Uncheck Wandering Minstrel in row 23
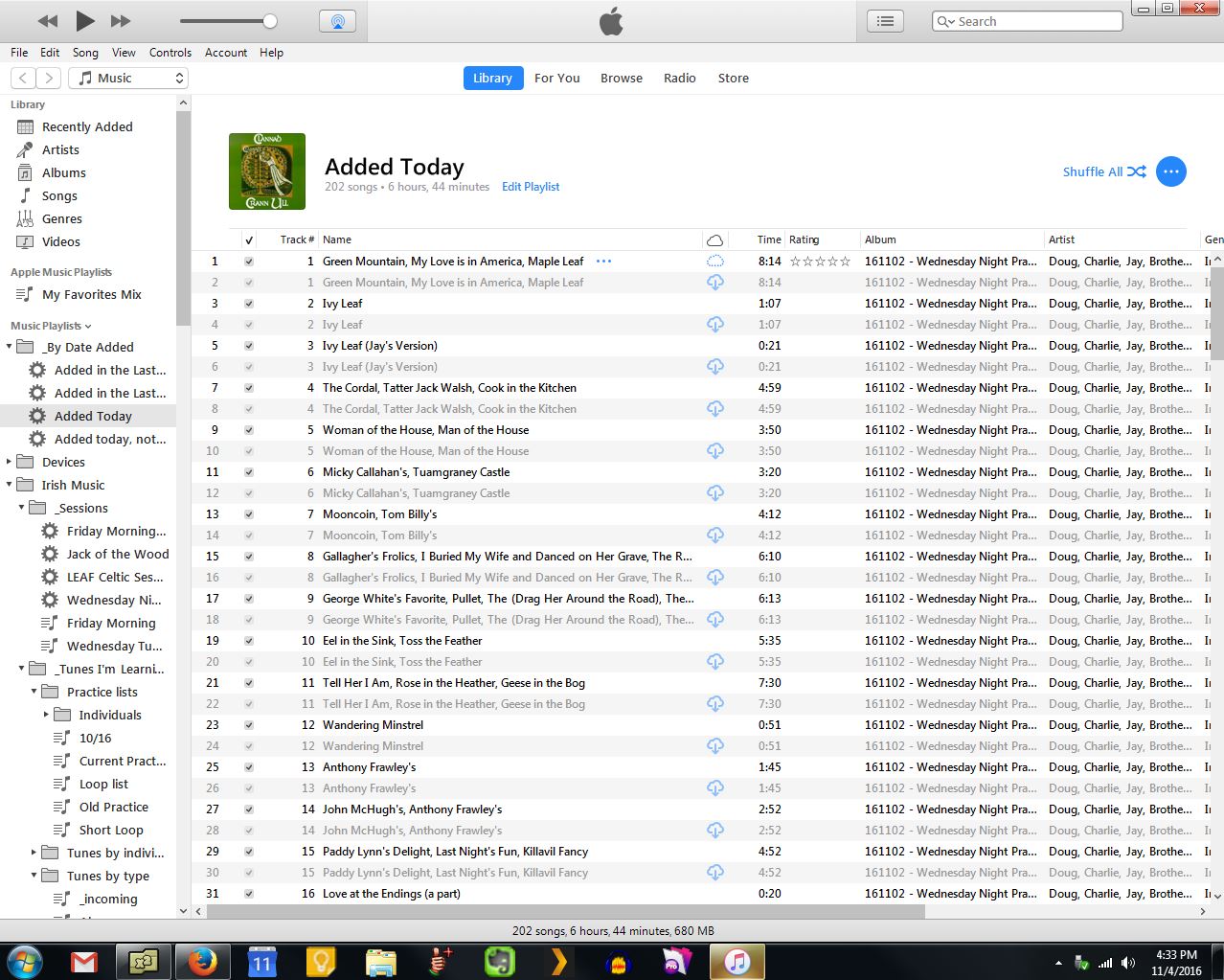The image size is (1224, 980). point(249,724)
